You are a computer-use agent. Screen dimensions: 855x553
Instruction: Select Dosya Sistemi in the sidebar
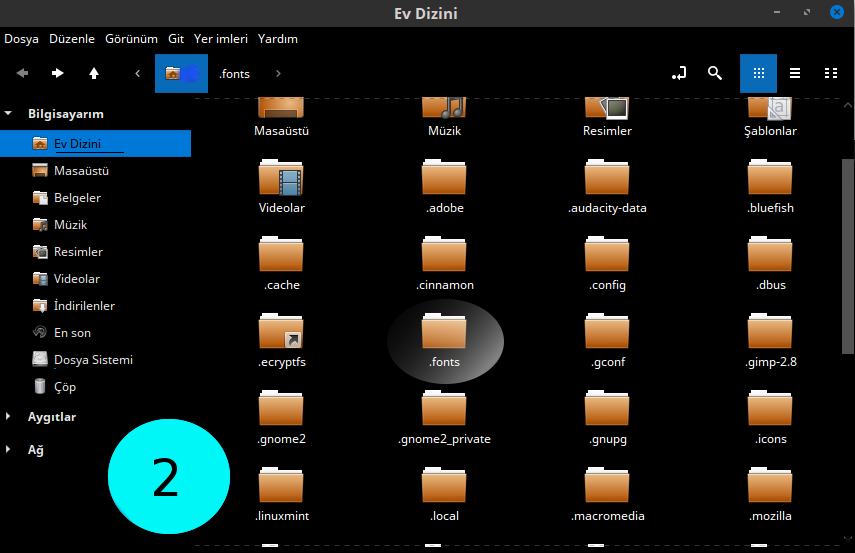pyautogui.click(x=95, y=359)
